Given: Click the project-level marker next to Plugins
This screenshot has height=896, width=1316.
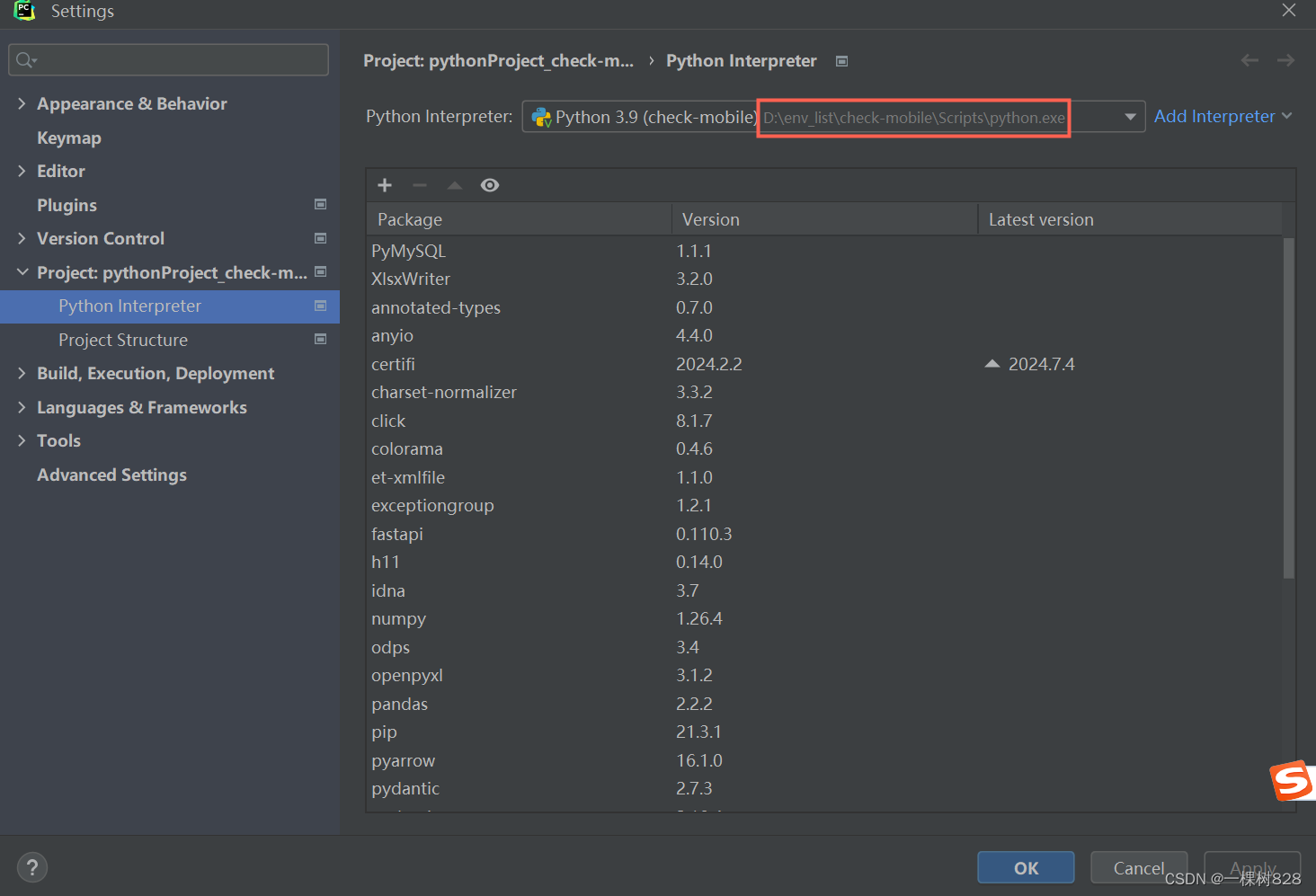Looking at the screenshot, I should 320,205.
